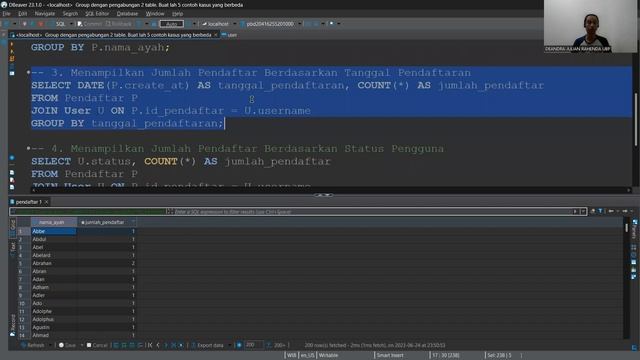Open the localhost active connection dropdown
The image size is (640, 360).
tap(218, 24)
